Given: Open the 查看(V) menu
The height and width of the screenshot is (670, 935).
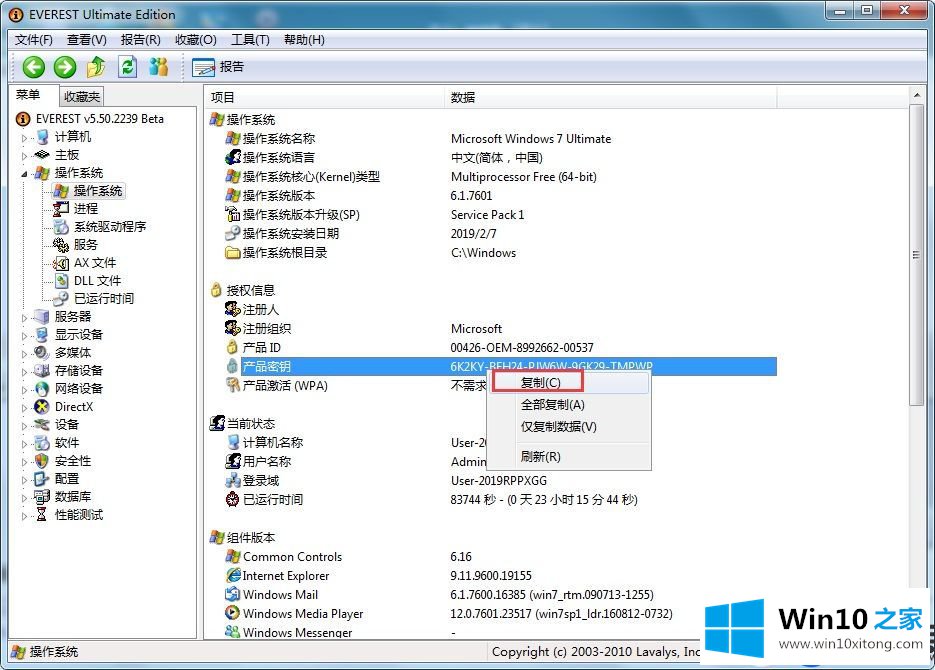Looking at the screenshot, I should (x=86, y=39).
